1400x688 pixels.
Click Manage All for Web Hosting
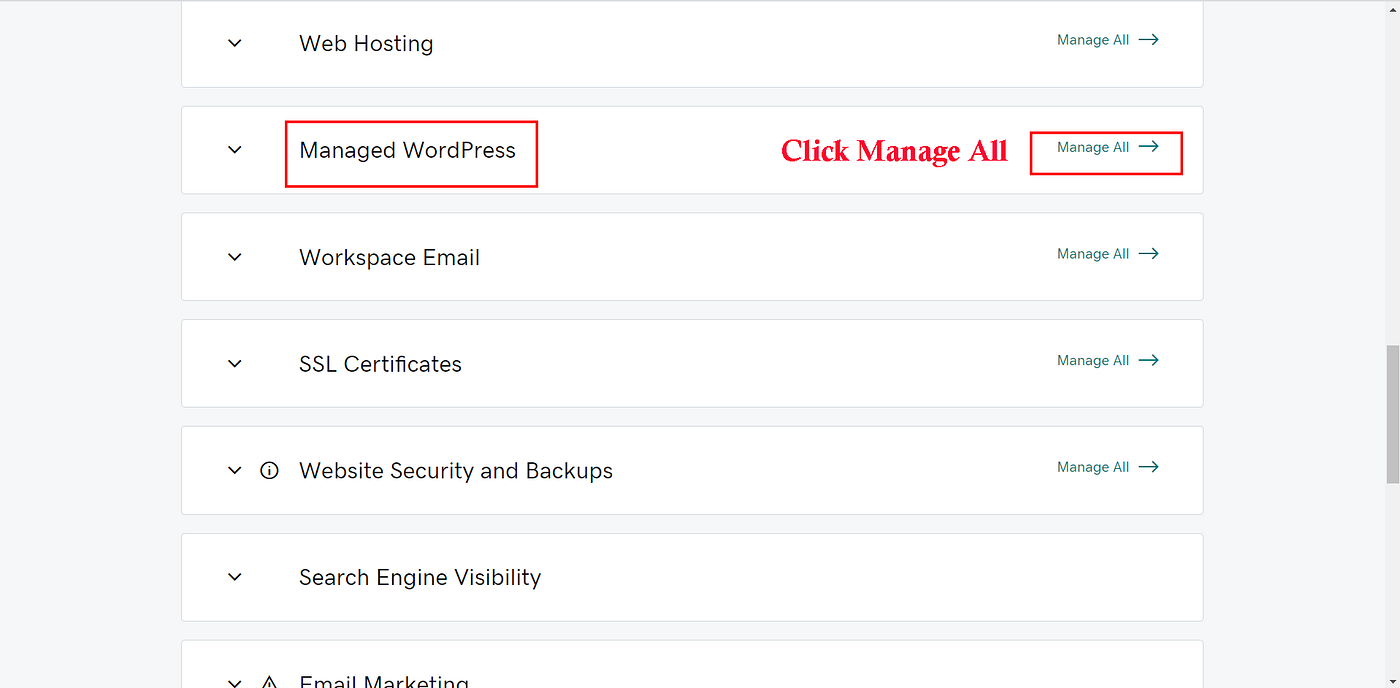(1108, 40)
